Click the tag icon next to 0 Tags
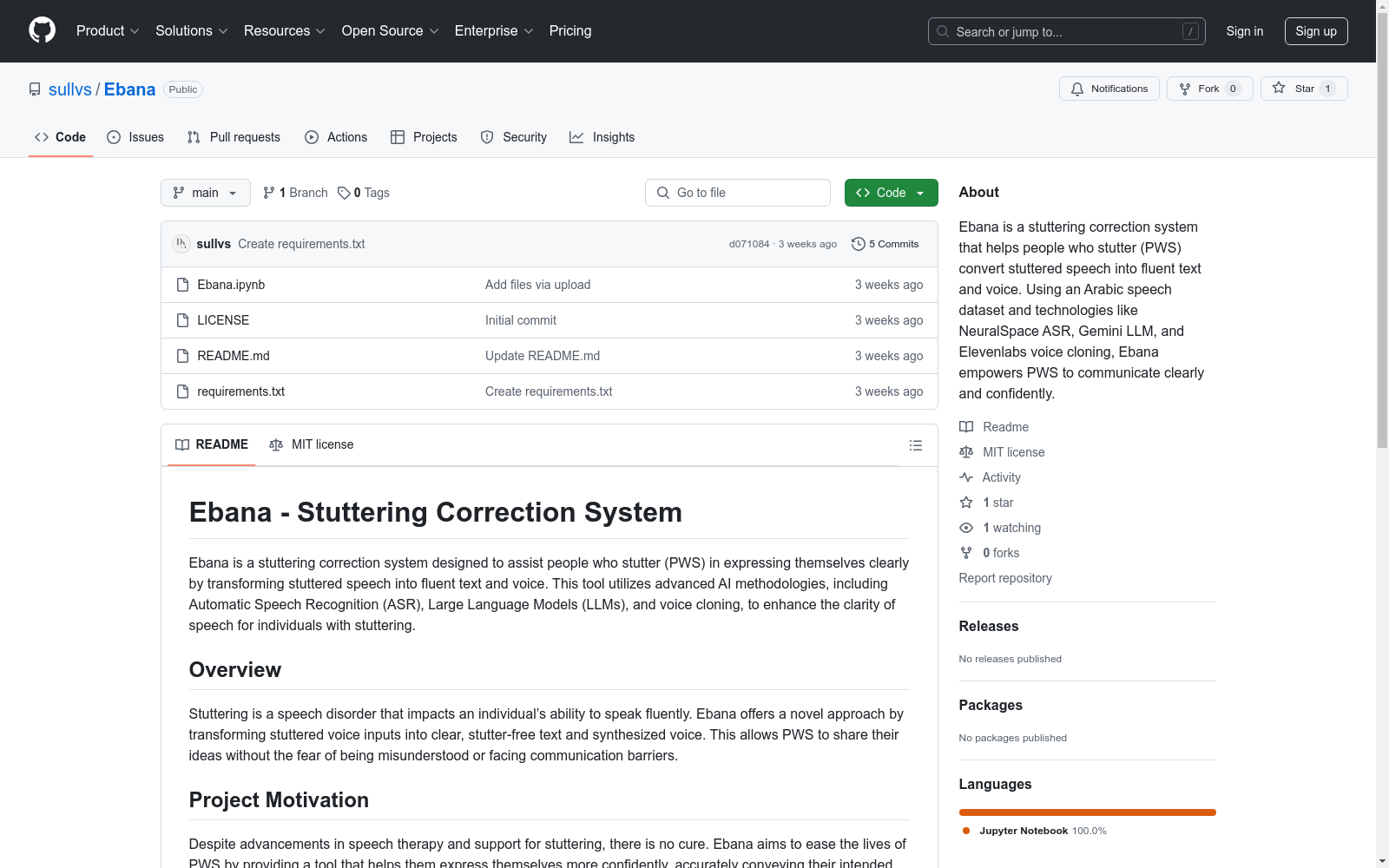 [x=344, y=193]
